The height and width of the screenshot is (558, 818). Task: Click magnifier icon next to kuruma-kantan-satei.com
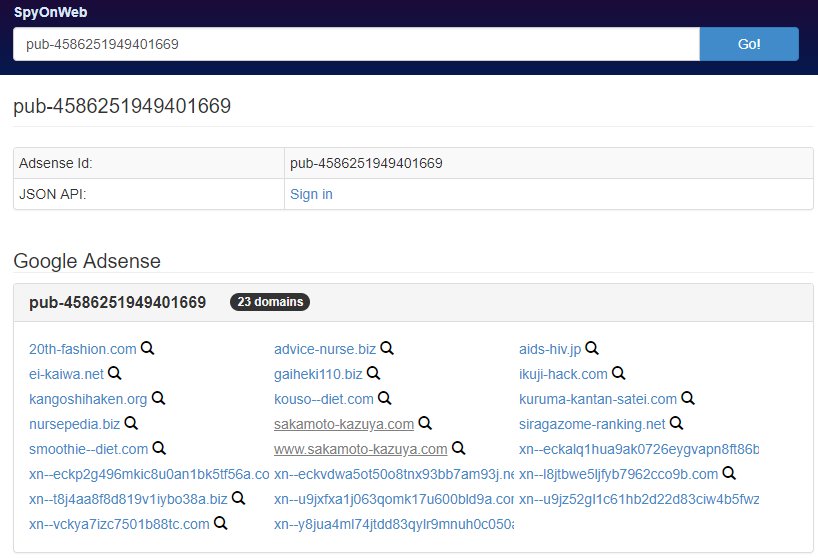[x=688, y=398]
